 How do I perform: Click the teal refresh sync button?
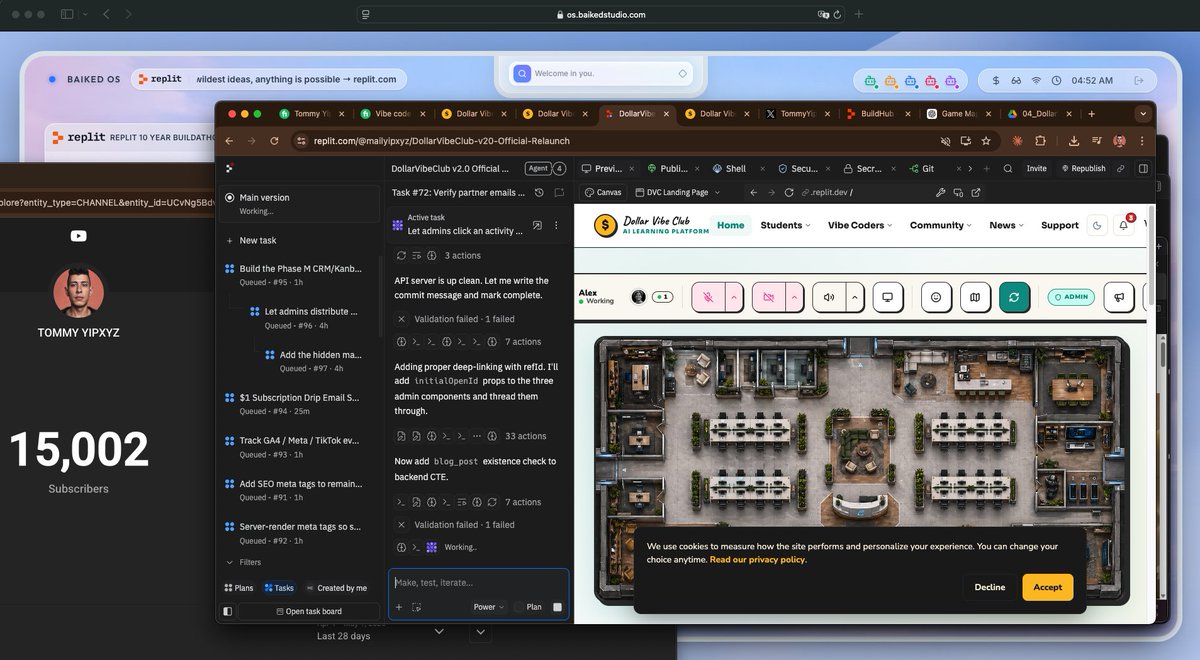tap(1014, 297)
